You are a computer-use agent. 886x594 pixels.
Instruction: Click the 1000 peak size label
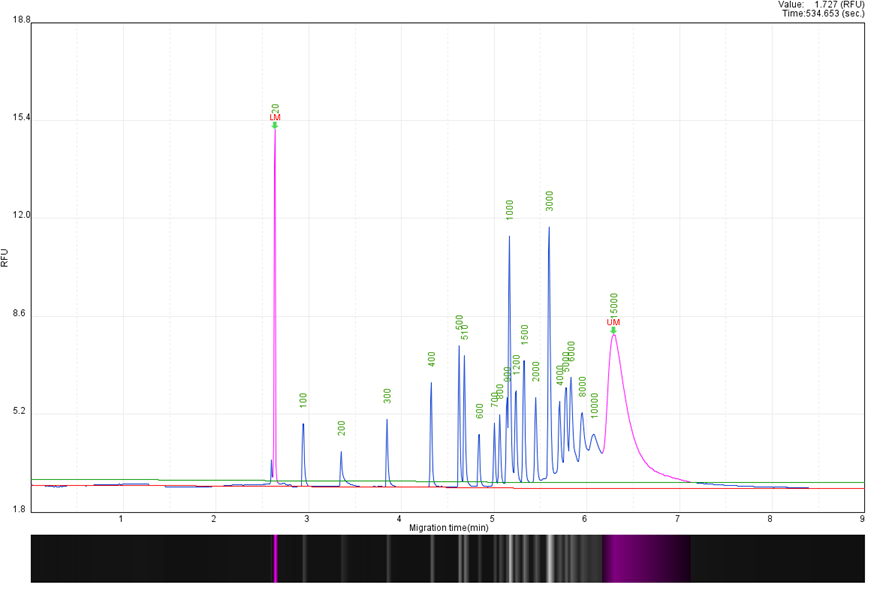pos(509,209)
